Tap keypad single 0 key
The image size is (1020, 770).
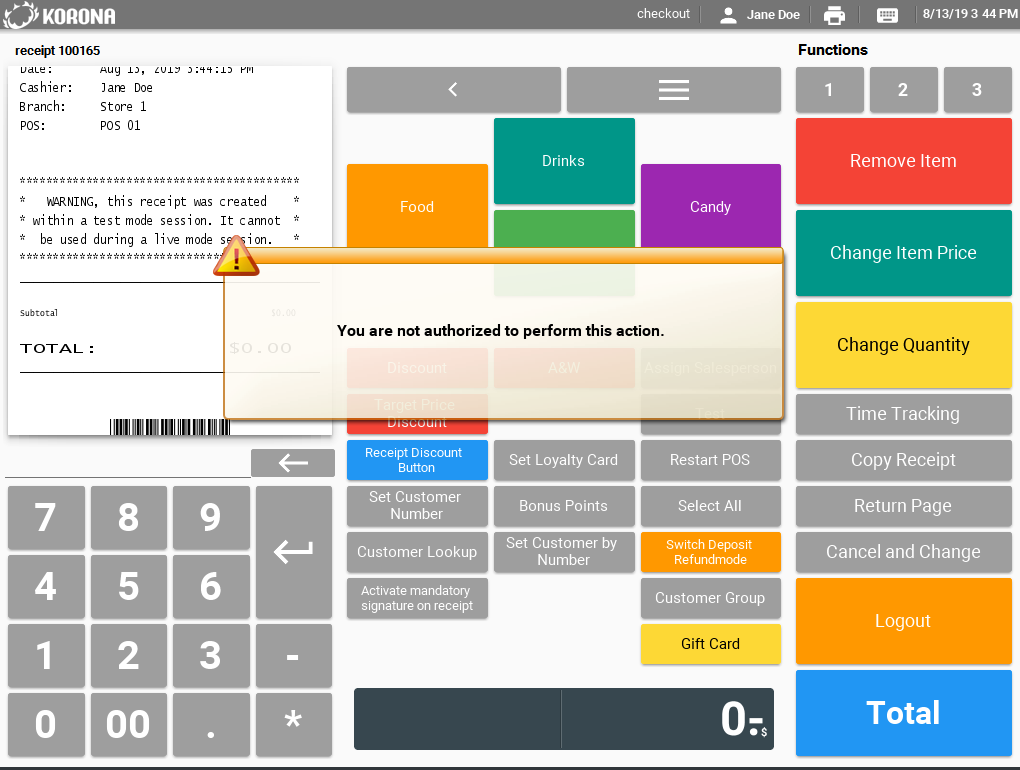tap(46, 724)
